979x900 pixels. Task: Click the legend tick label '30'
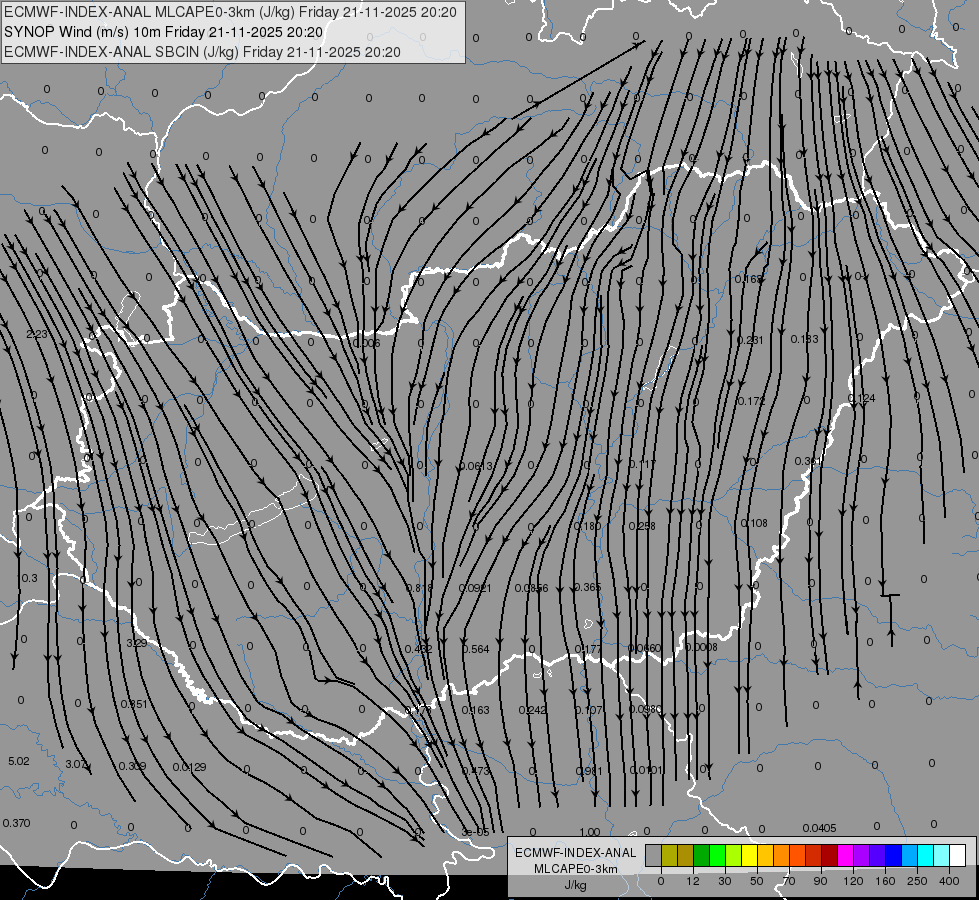725,881
